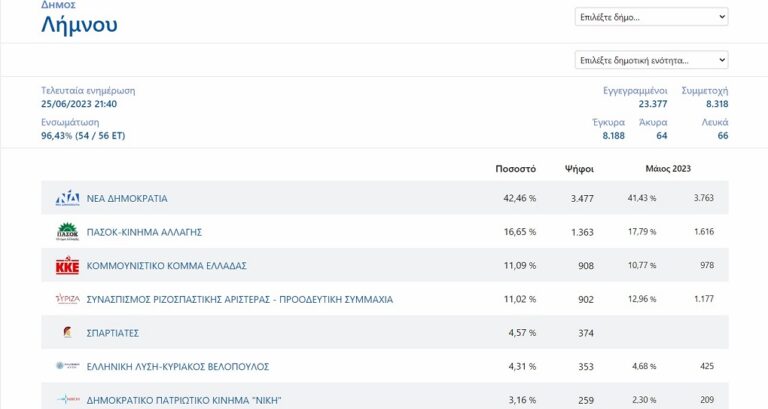768x409 pixels.
Task: Click the May votes 1.177
Action: click(704, 298)
